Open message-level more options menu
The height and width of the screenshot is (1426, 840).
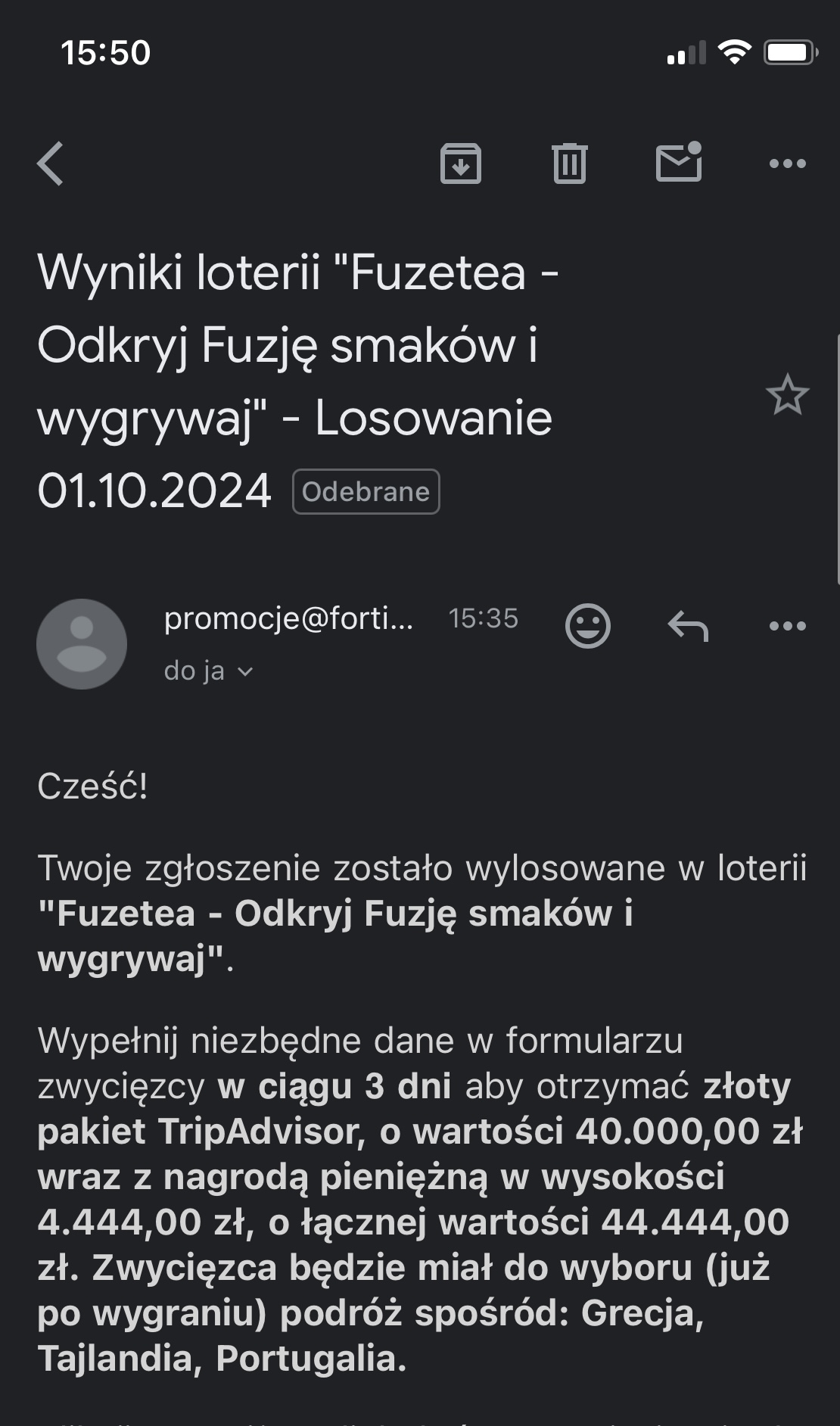787,626
